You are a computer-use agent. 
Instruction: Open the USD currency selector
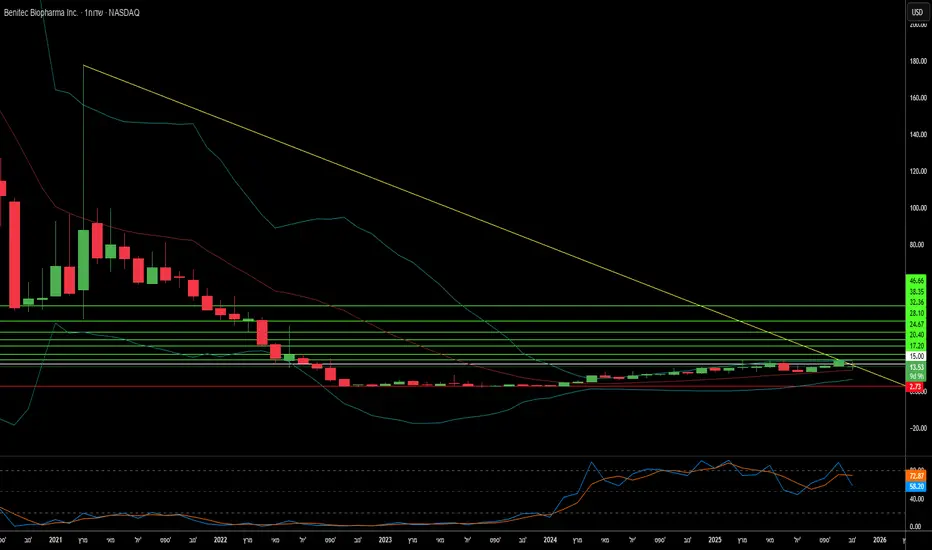tap(915, 11)
